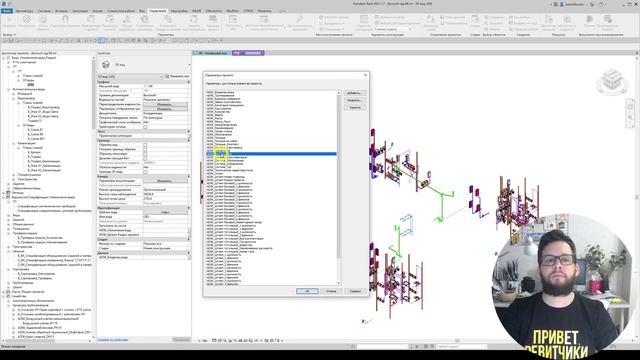Image resolution: width=640 pixels, height=360 pixels.
Task: Open Object Styles from the ribbon
Action: click(x=43, y=20)
